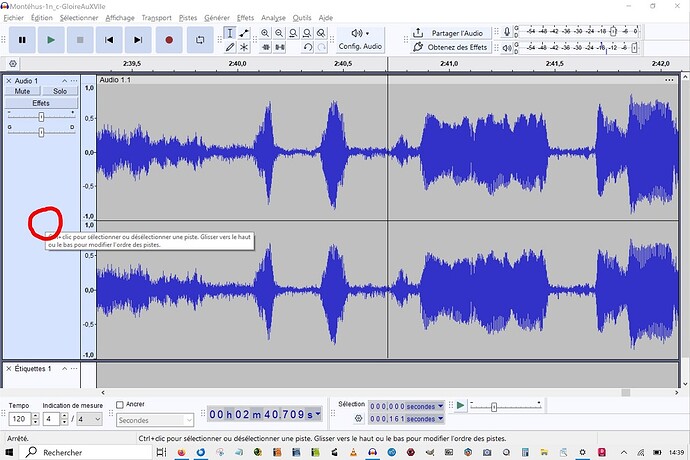Mute the Audio 1 track

point(21,91)
